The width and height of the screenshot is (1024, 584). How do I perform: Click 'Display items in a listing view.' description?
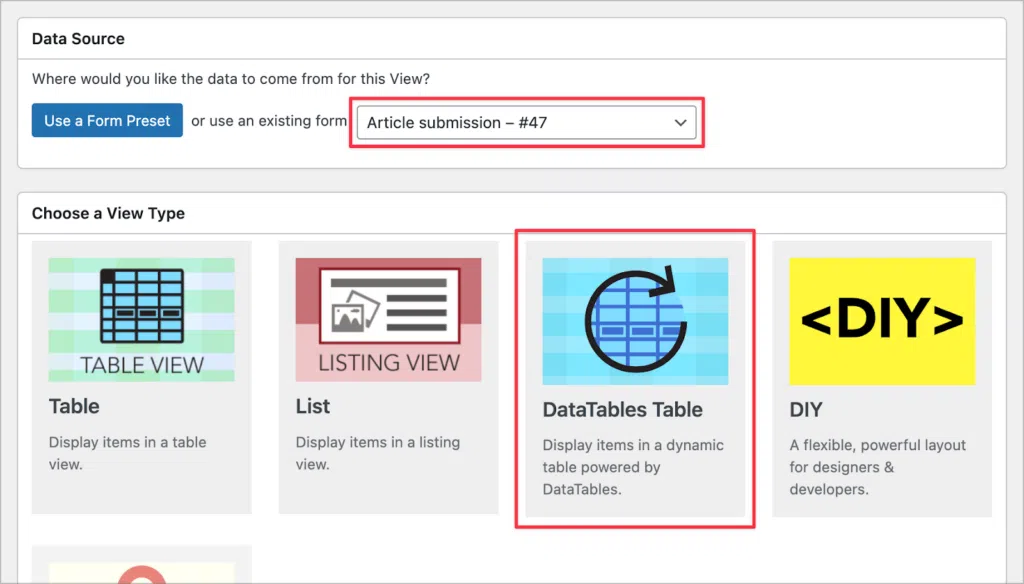377,453
